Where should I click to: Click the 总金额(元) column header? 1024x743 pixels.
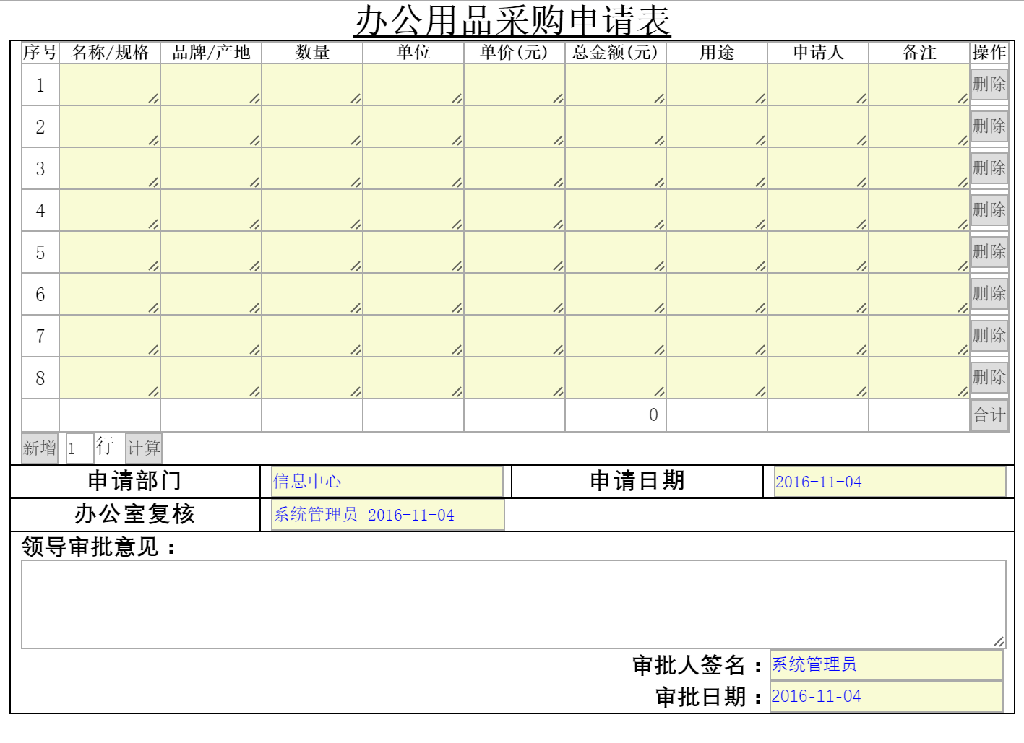(615, 52)
